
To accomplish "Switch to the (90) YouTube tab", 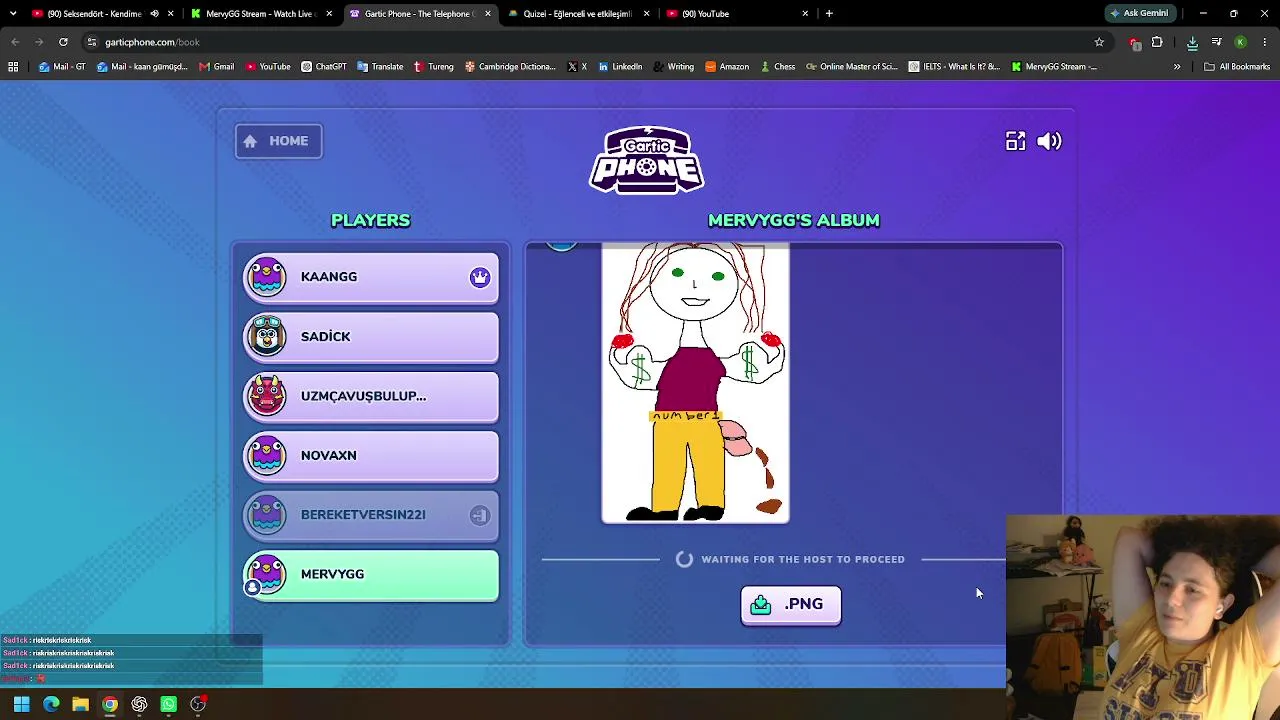I will click(737, 14).
